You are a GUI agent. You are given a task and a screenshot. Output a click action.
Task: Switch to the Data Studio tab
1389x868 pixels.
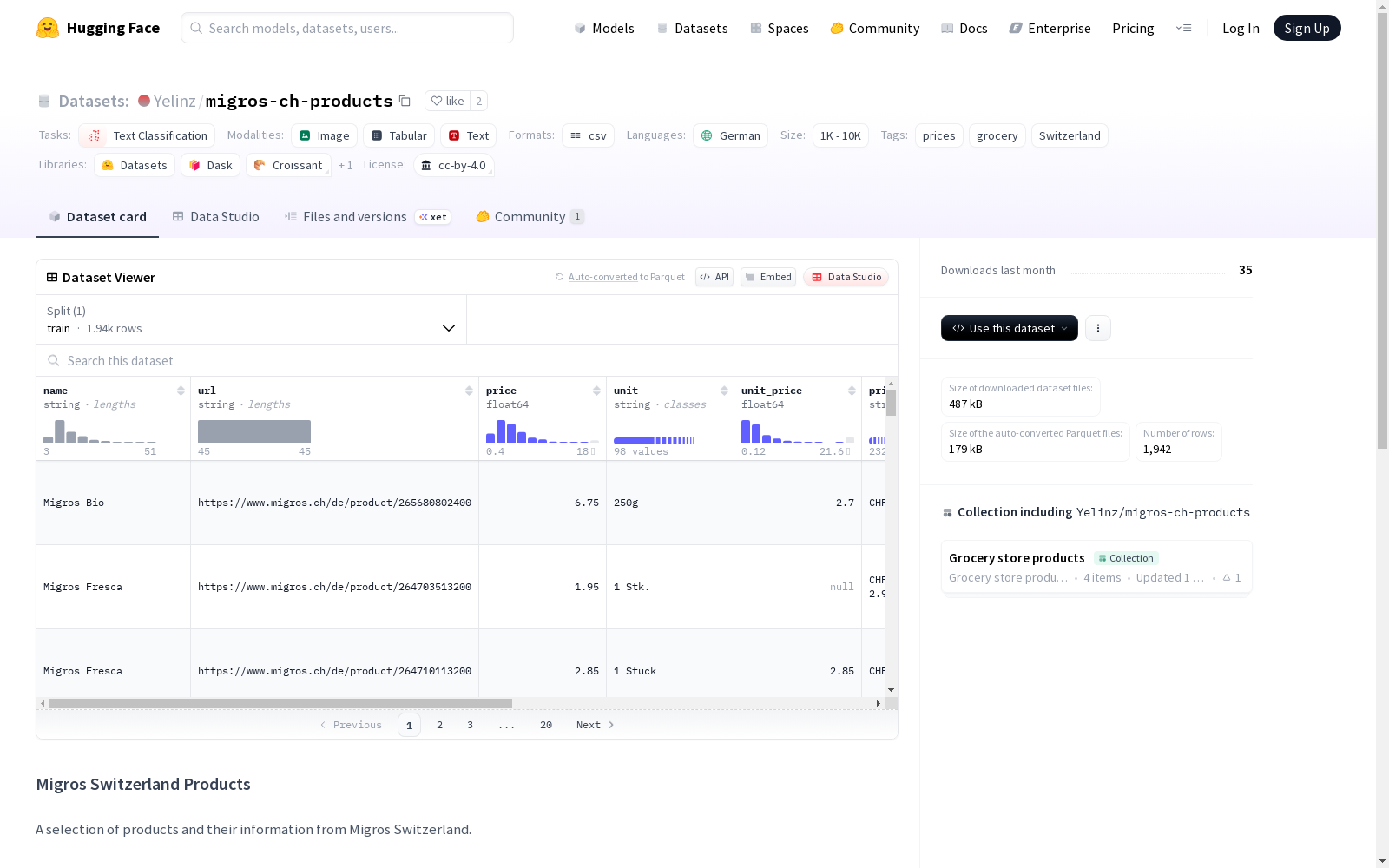tap(216, 217)
